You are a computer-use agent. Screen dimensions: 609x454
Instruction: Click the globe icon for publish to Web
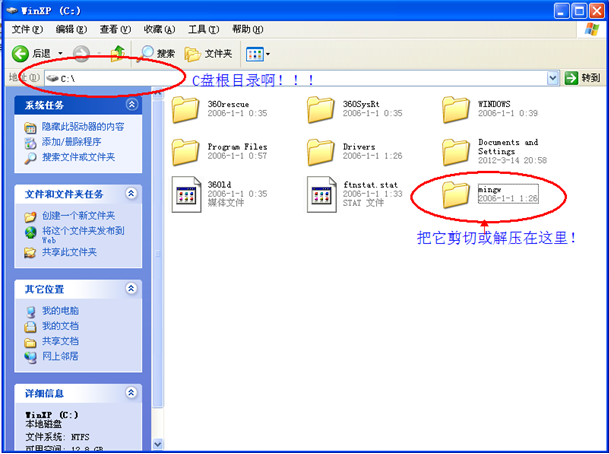coord(30,233)
